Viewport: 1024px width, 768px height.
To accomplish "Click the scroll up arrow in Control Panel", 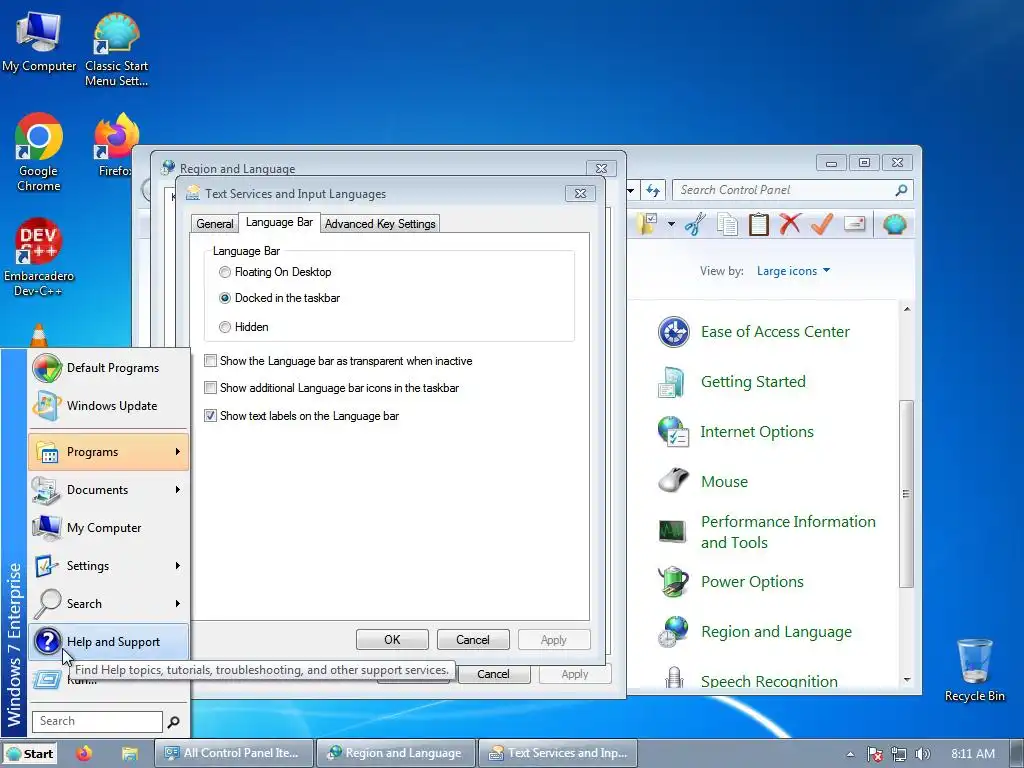I will click(x=906, y=309).
